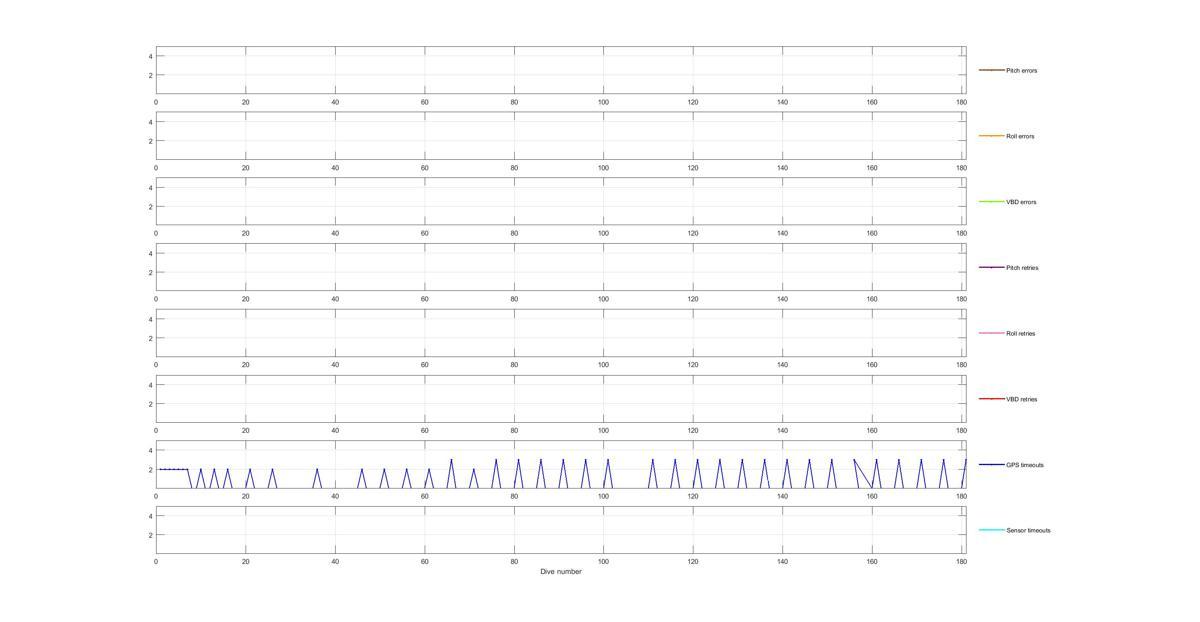
Task: Click the purple Pitch retries legend line
Action: [x=991, y=267]
